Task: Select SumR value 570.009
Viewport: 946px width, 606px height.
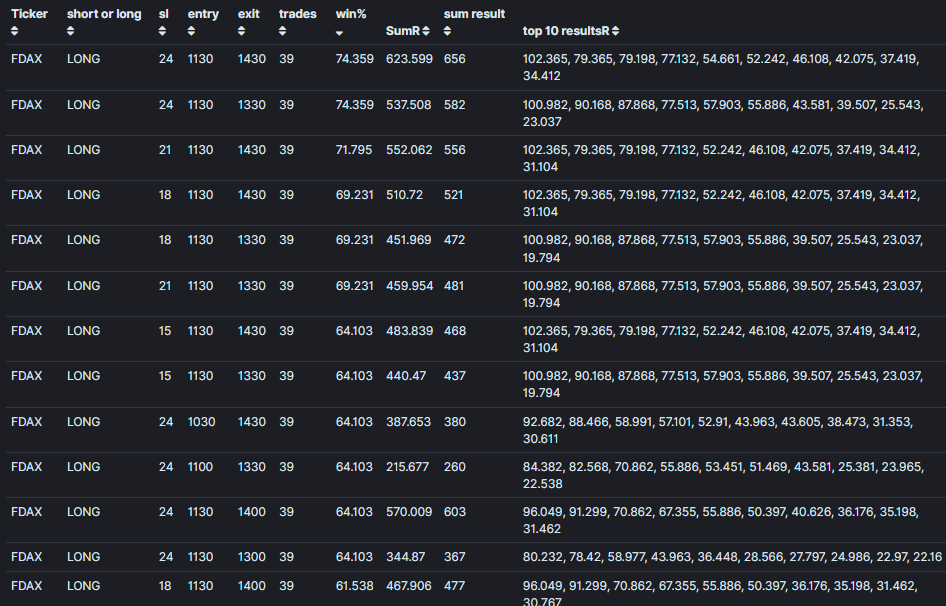Action: (409, 512)
